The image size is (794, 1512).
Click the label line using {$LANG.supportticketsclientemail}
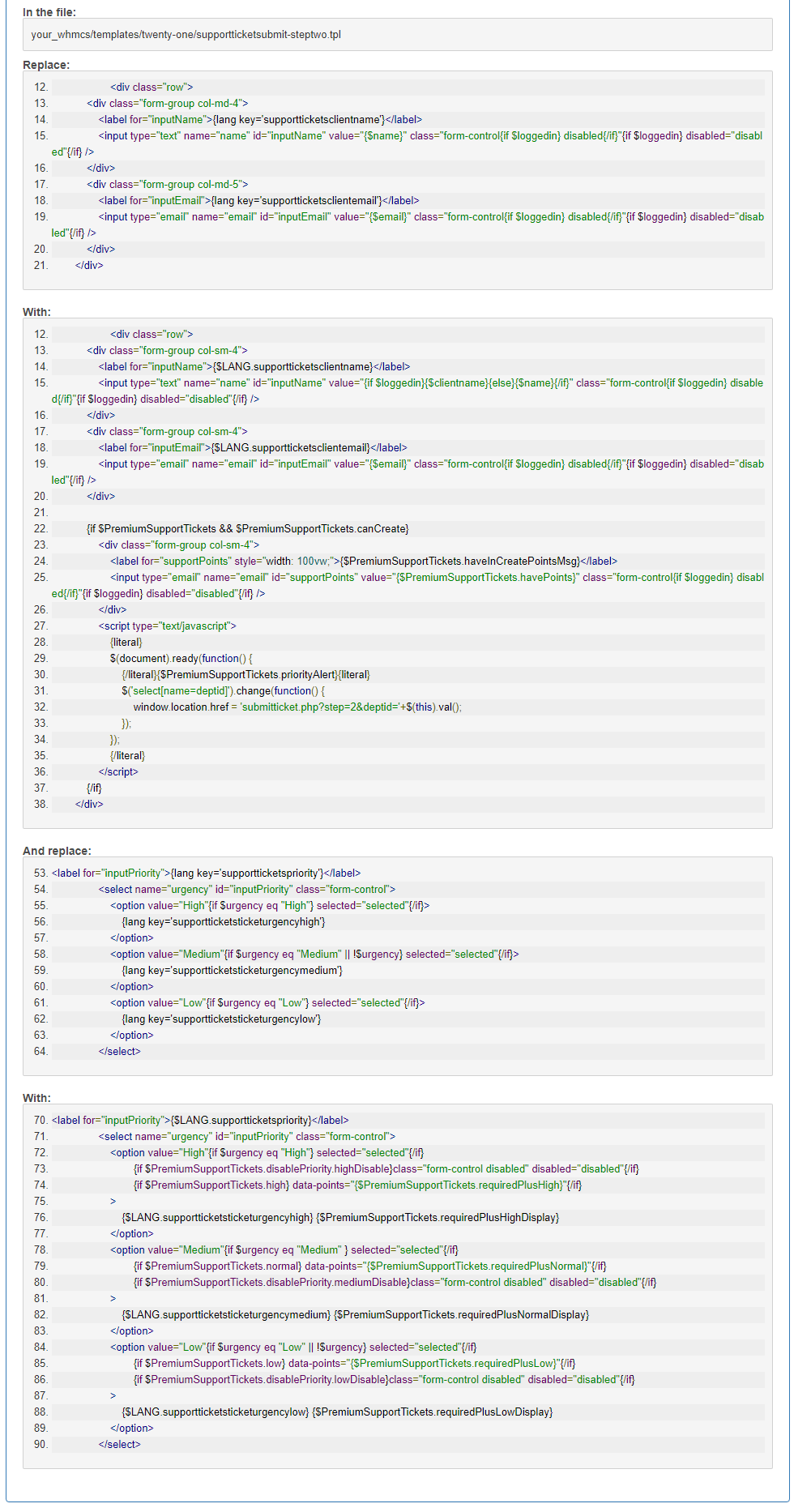click(x=253, y=447)
